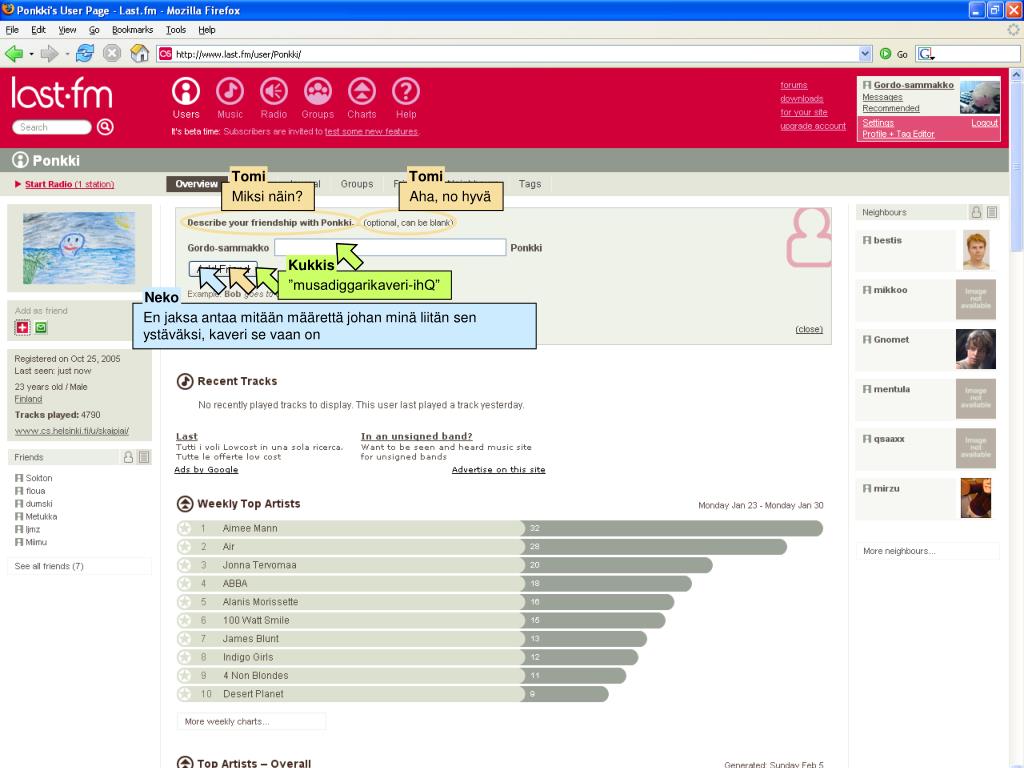Open Gnomet neighbour avatar thumbnail
Viewport: 1024px width, 768px height.
point(976,349)
